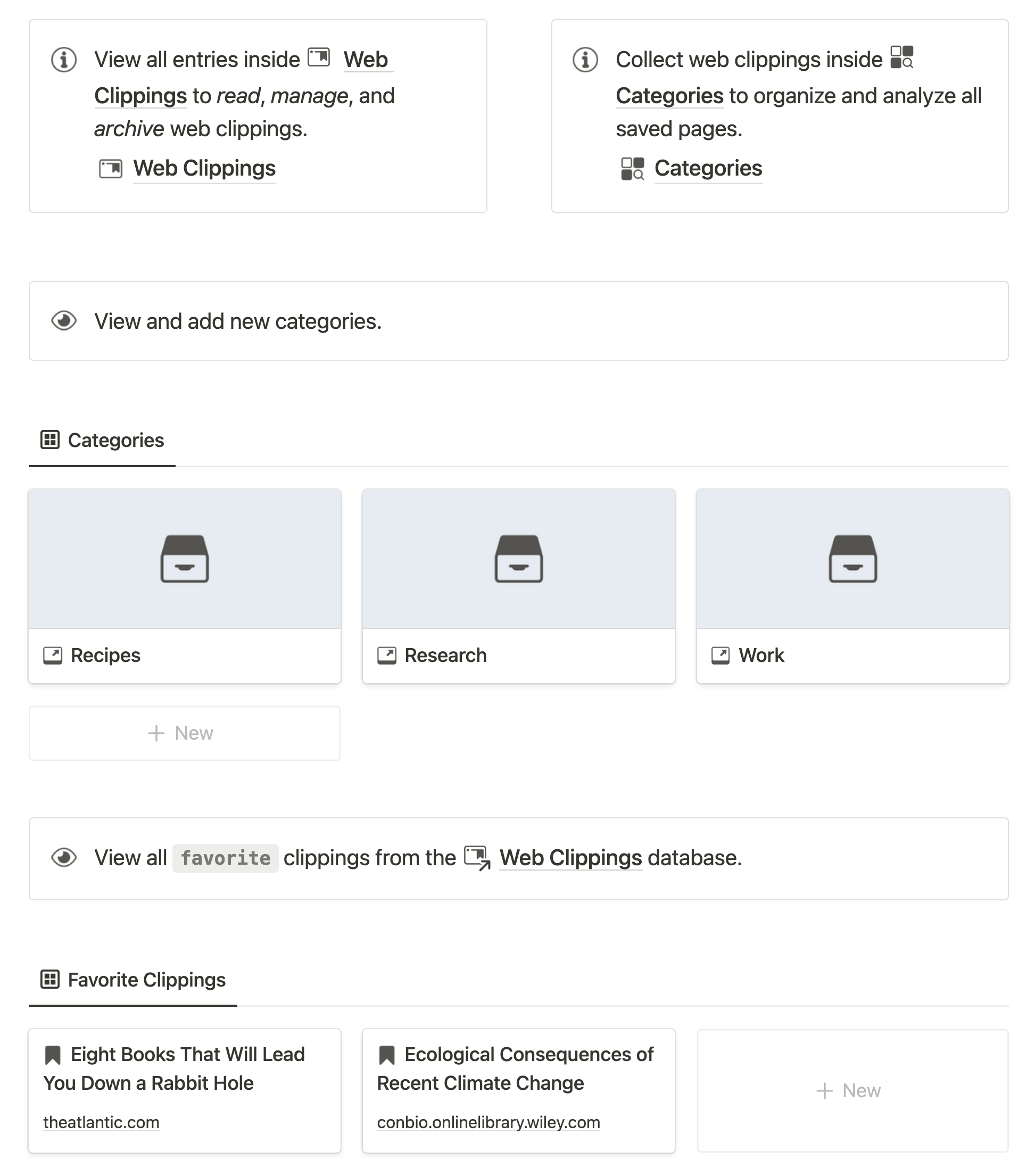1027x1176 pixels.
Task: Click the bookmark icon on Eight Books clipping
Action: click(x=53, y=1055)
